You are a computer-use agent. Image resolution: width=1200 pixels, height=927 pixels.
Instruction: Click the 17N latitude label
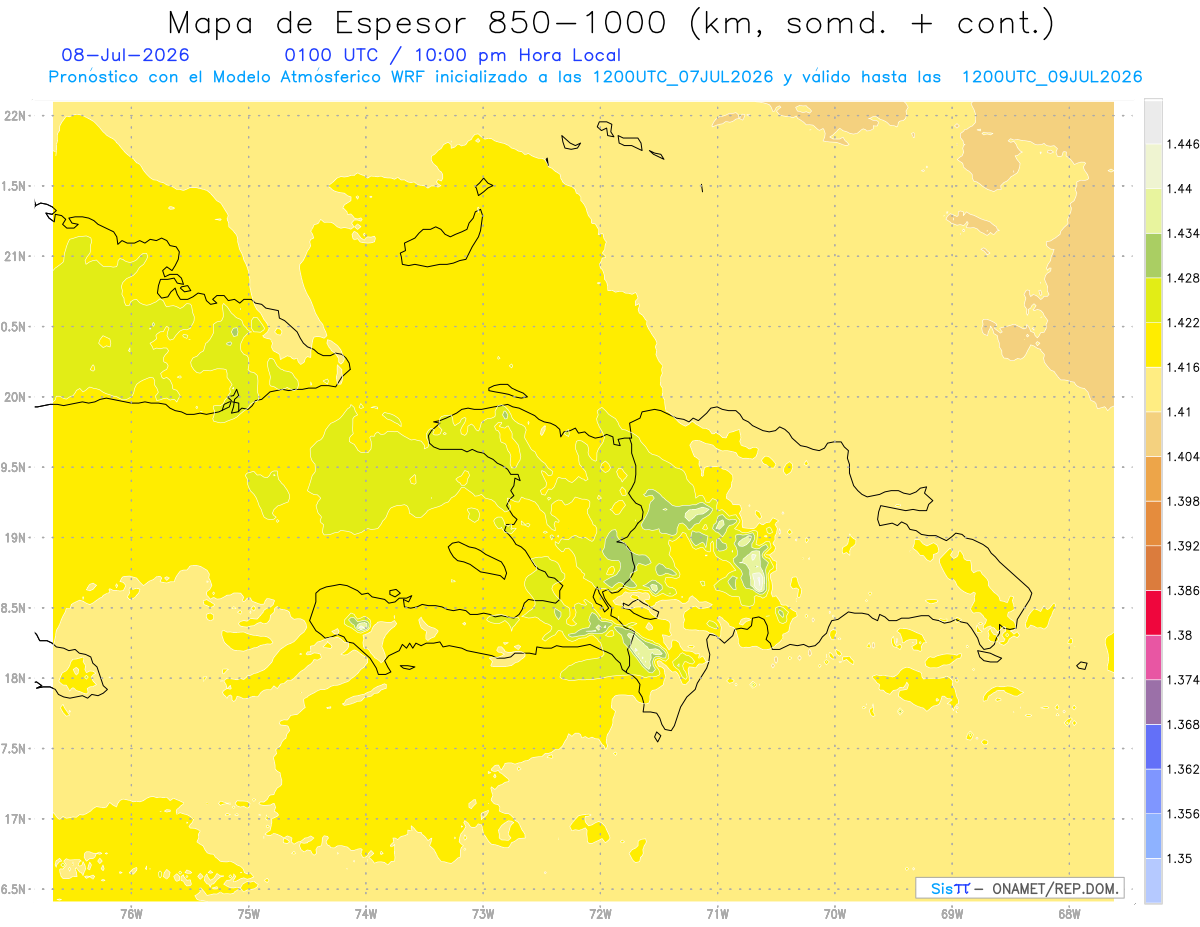[17, 819]
